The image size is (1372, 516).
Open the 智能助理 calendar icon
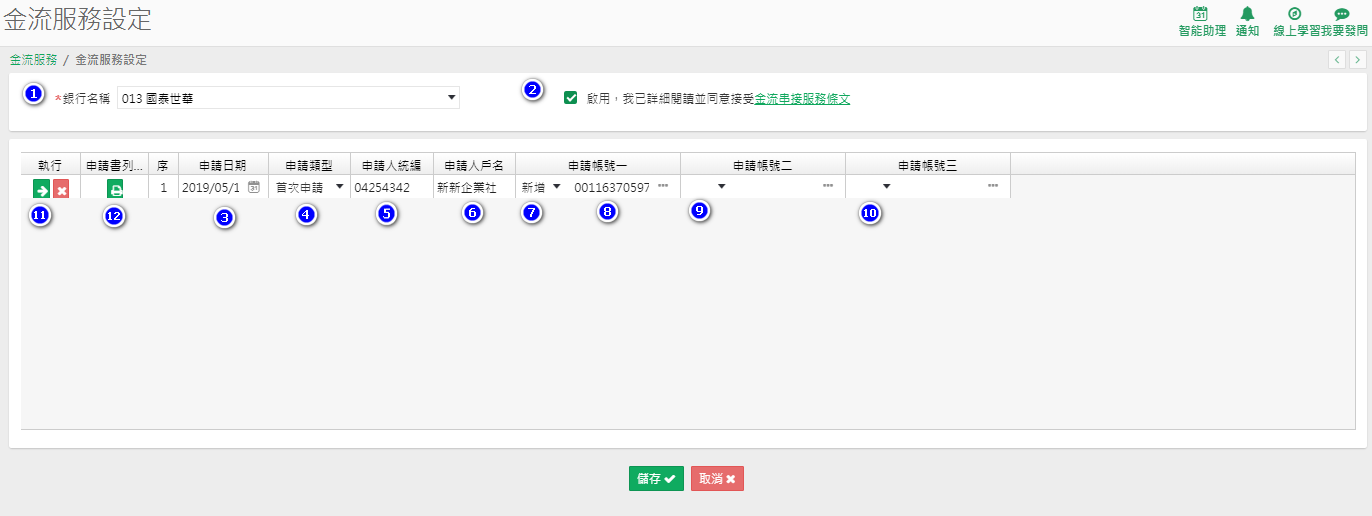(x=1201, y=14)
